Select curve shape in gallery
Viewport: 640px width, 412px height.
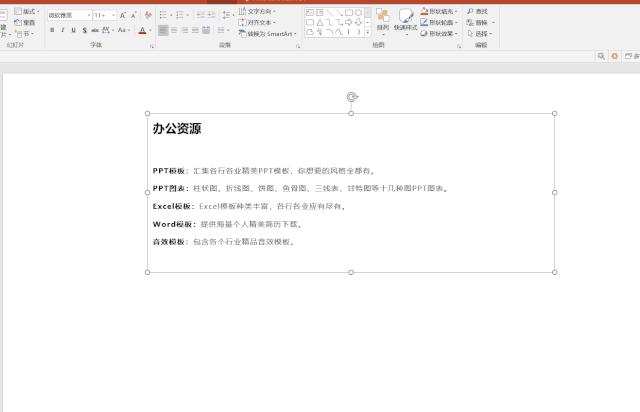339,32
